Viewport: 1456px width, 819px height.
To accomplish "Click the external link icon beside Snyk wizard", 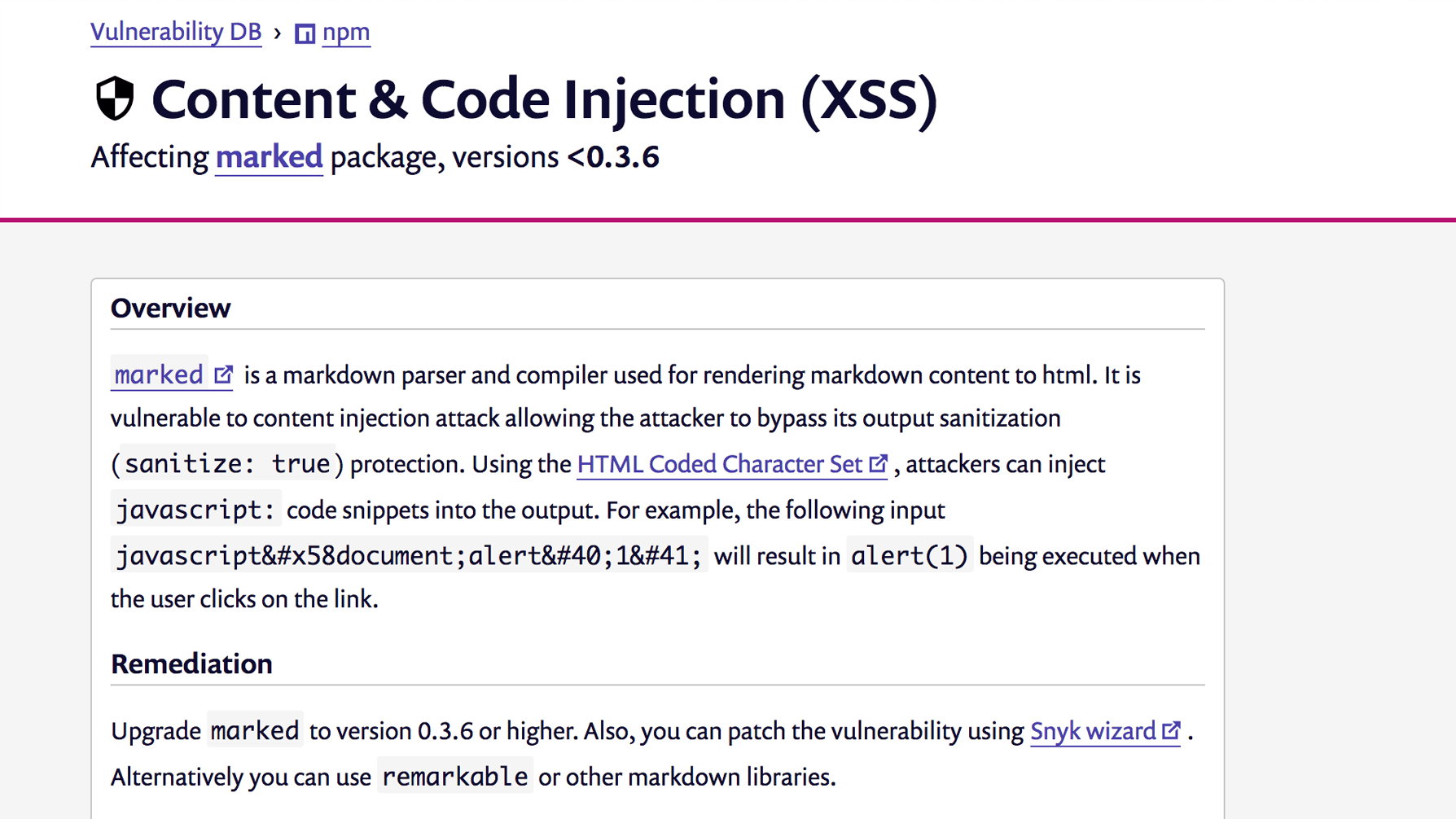I will tap(1170, 729).
